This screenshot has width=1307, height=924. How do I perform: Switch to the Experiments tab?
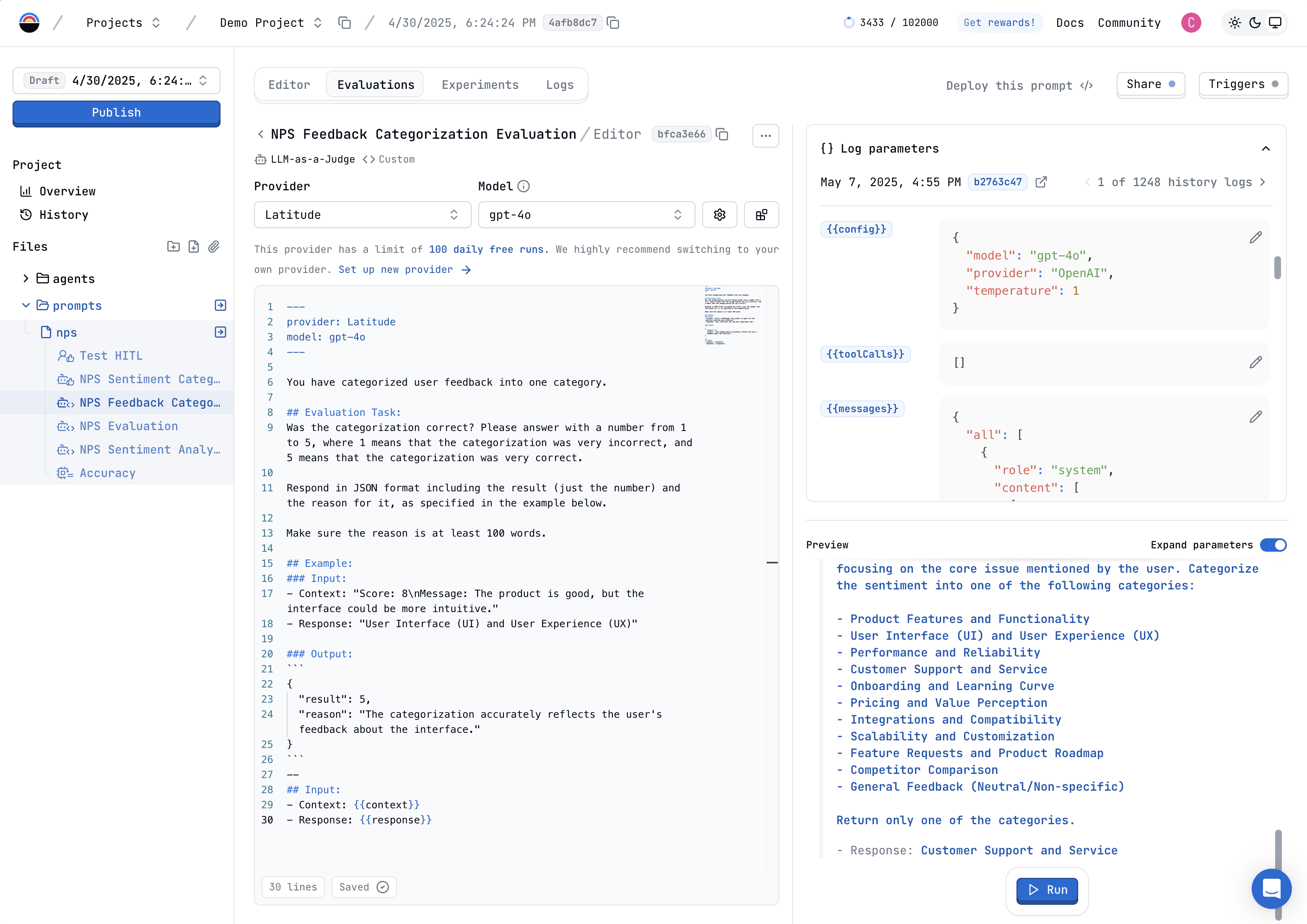[480, 85]
